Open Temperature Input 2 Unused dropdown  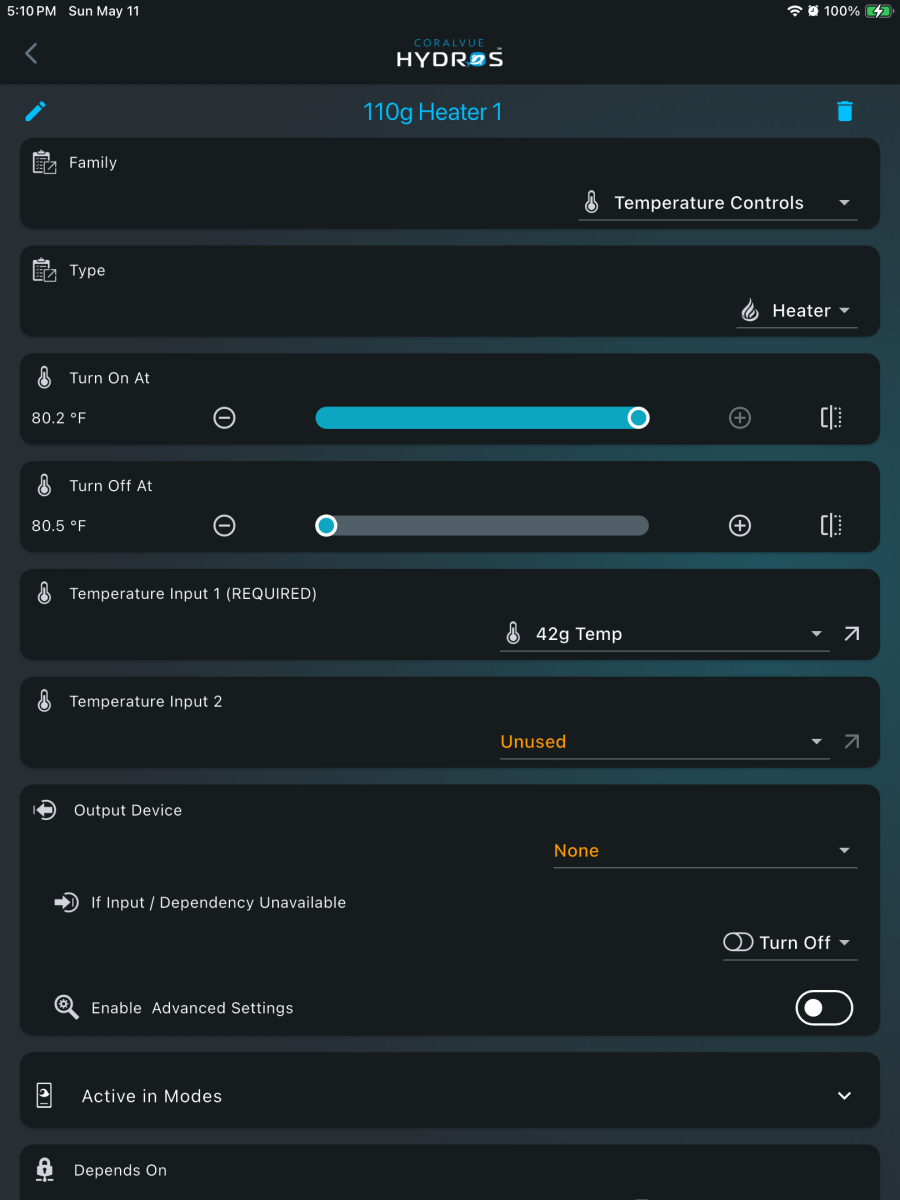pyautogui.click(x=665, y=742)
